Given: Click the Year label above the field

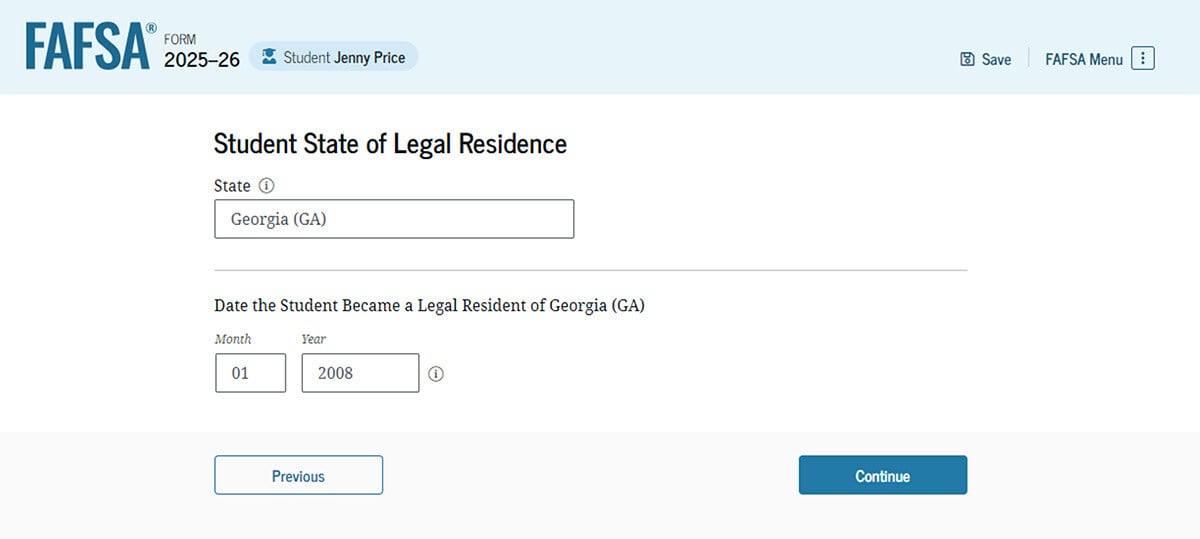Looking at the screenshot, I should click(x=314, y=339).
